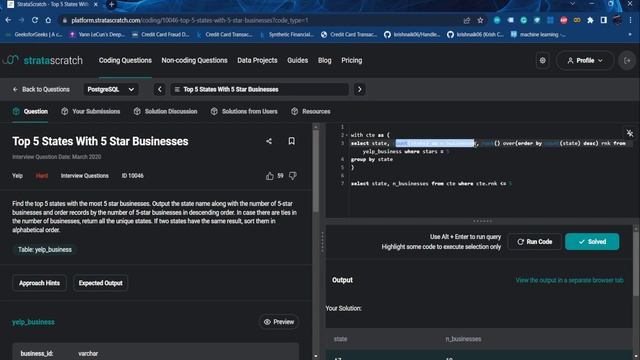
Task: Click the browser forward button
Action: coord(22,20)
